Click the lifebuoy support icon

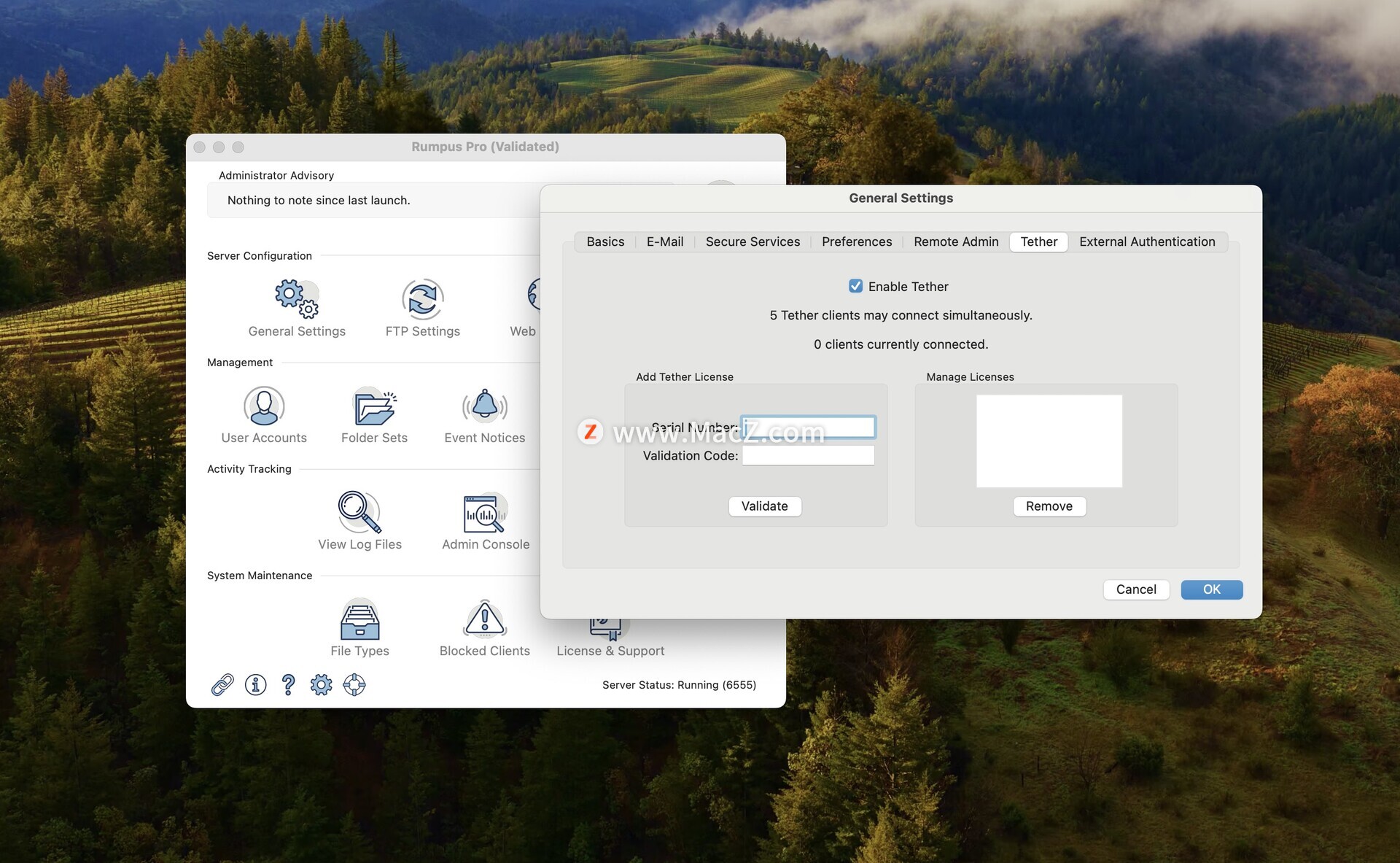coord(354,684)
